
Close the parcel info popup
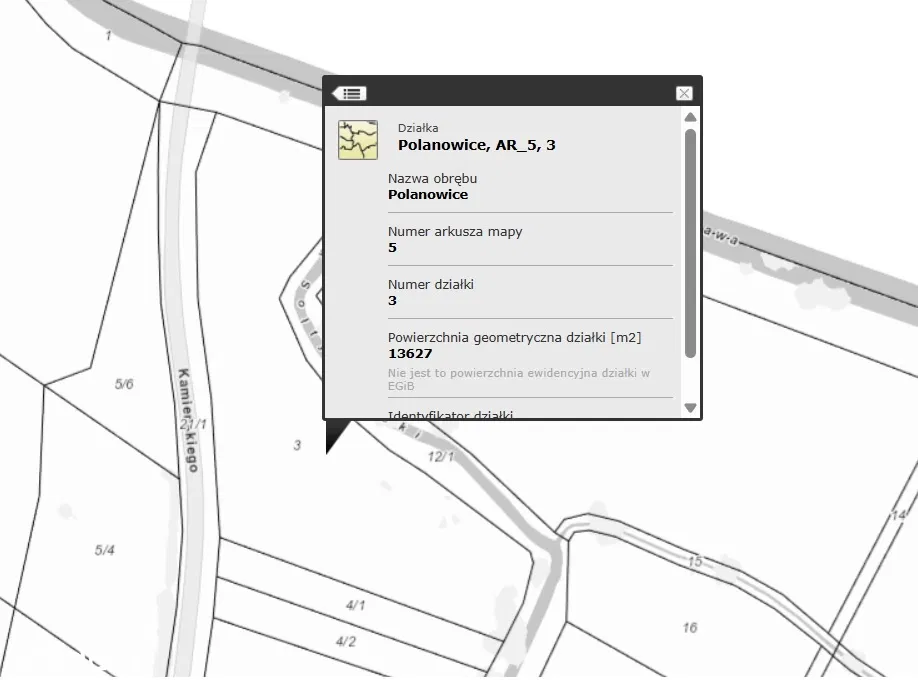[684, 93]
